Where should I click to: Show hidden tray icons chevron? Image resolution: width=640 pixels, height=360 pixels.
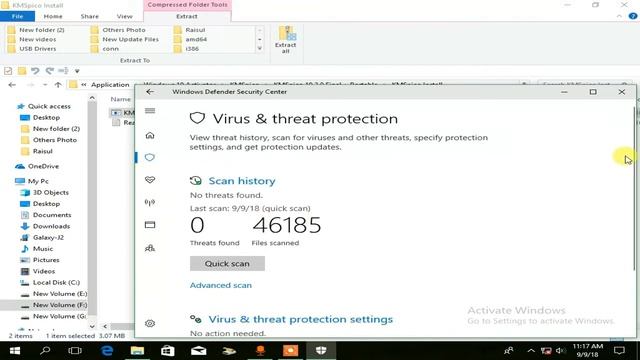[x=531, y=351]
